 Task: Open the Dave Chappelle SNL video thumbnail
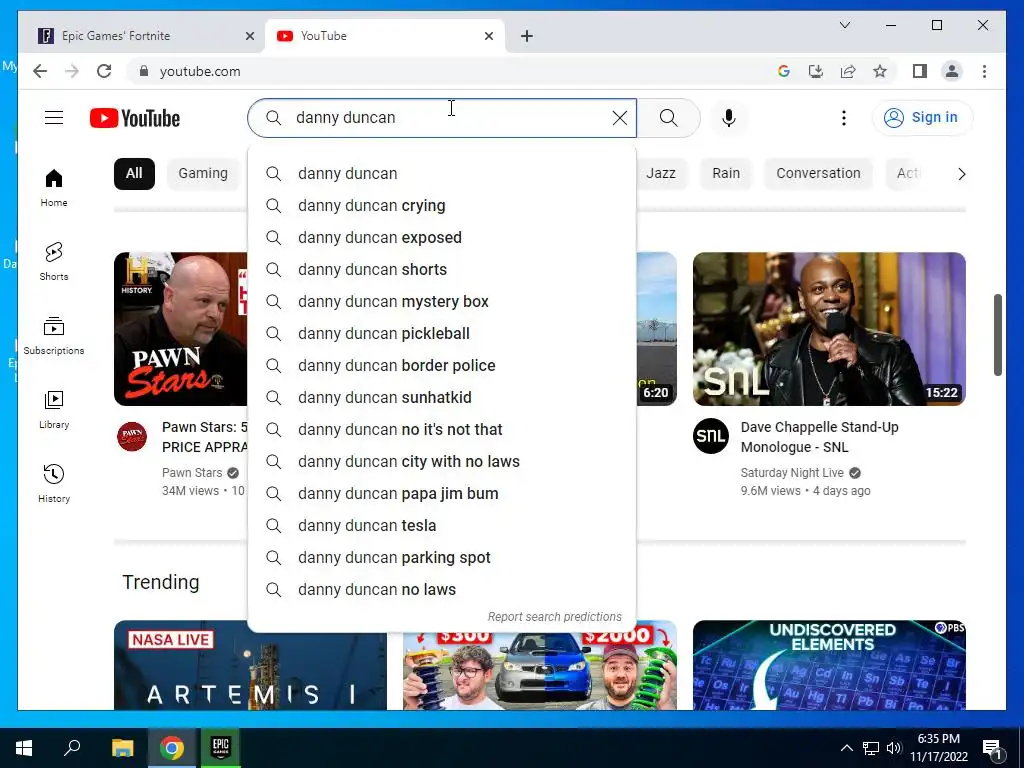[x=829, y=329]
